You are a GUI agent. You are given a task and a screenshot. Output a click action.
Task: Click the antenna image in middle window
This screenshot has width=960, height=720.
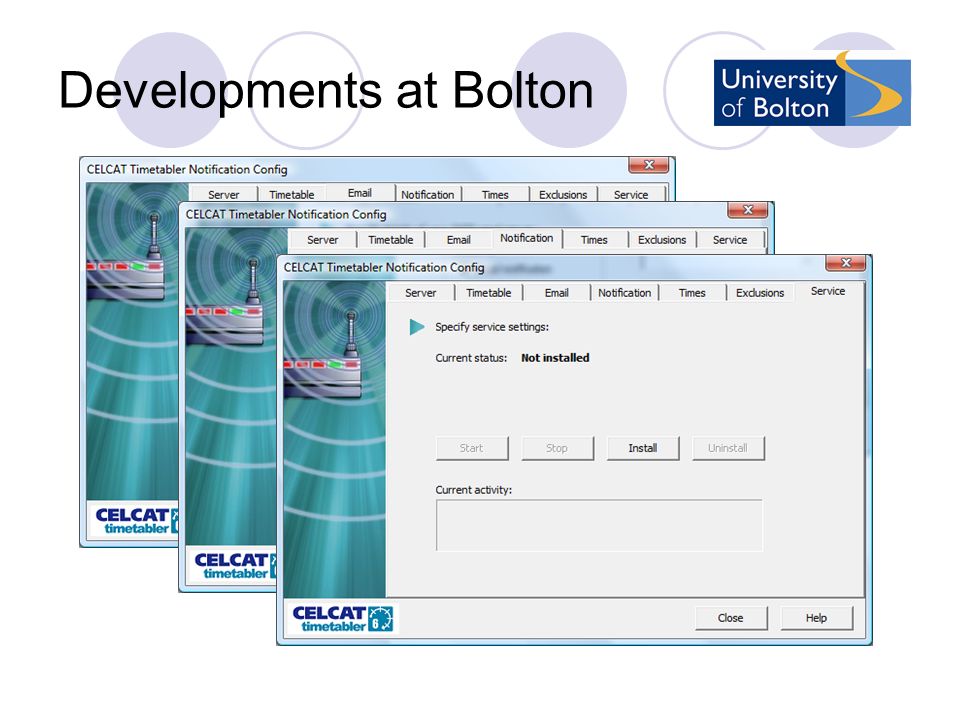pyautogui.click(x=231, y=386)
